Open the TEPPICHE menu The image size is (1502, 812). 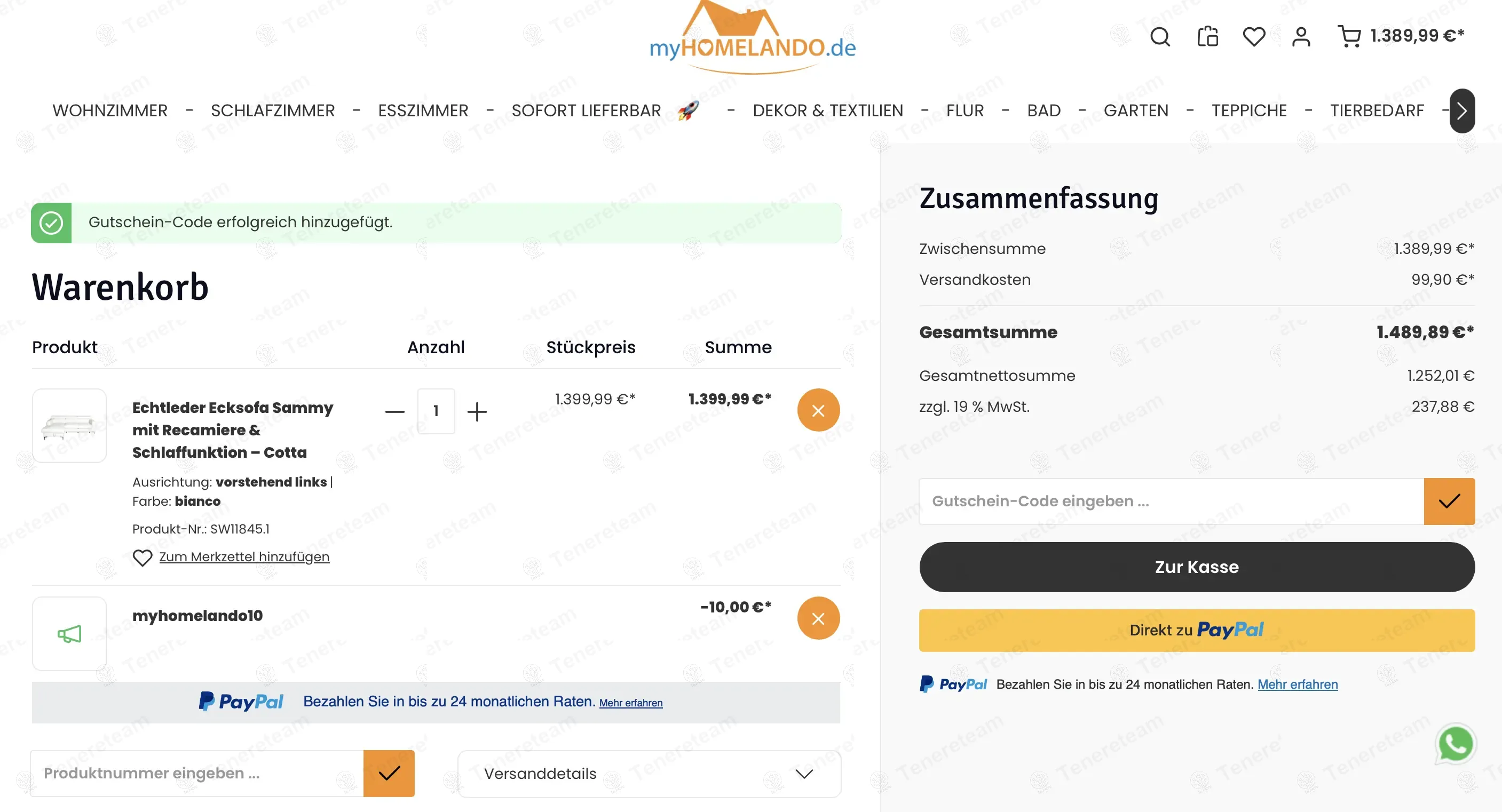point(1249,111)
